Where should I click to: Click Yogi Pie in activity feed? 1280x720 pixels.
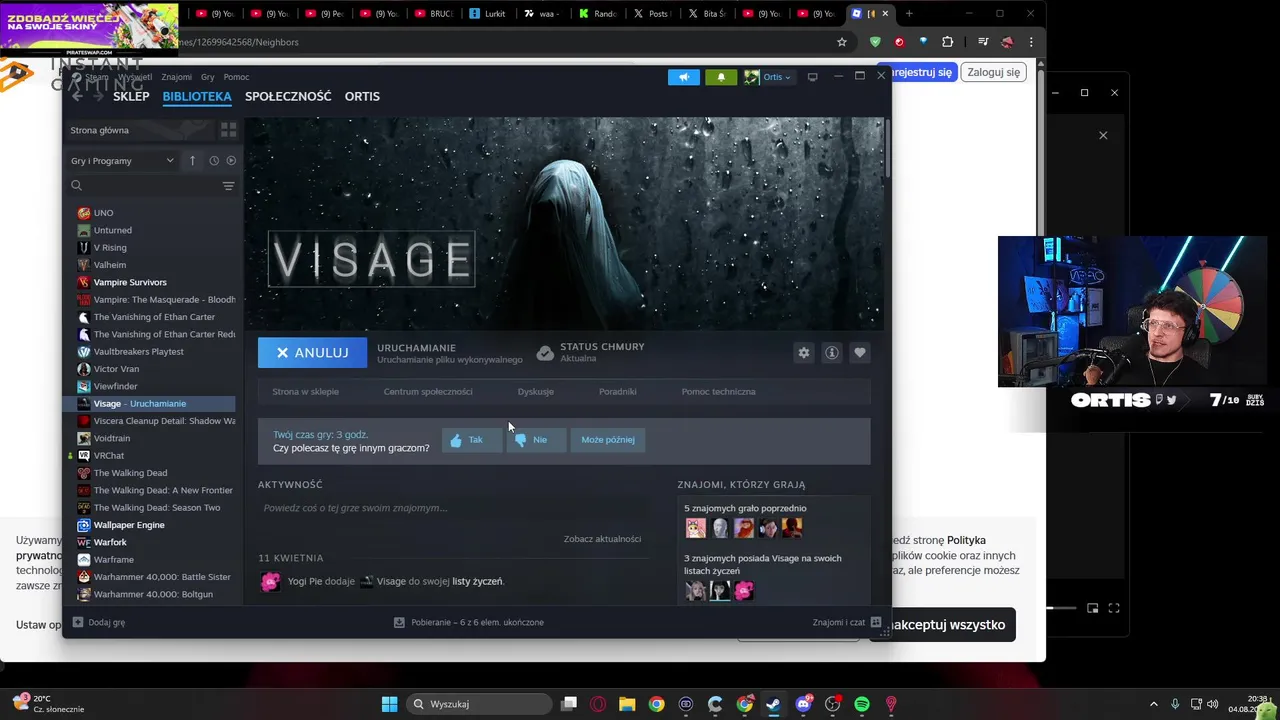coord(307,581)
